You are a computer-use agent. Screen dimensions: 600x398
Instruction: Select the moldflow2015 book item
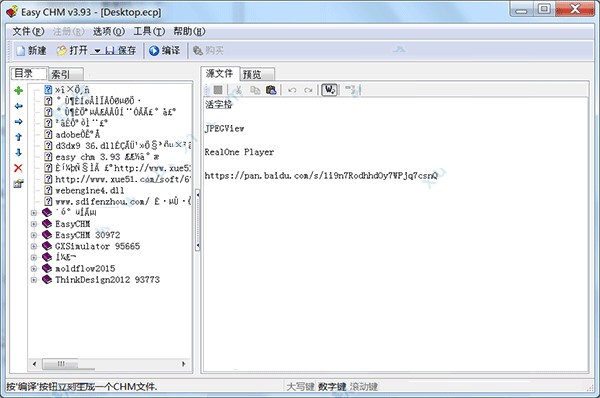(x=85, y=269)
